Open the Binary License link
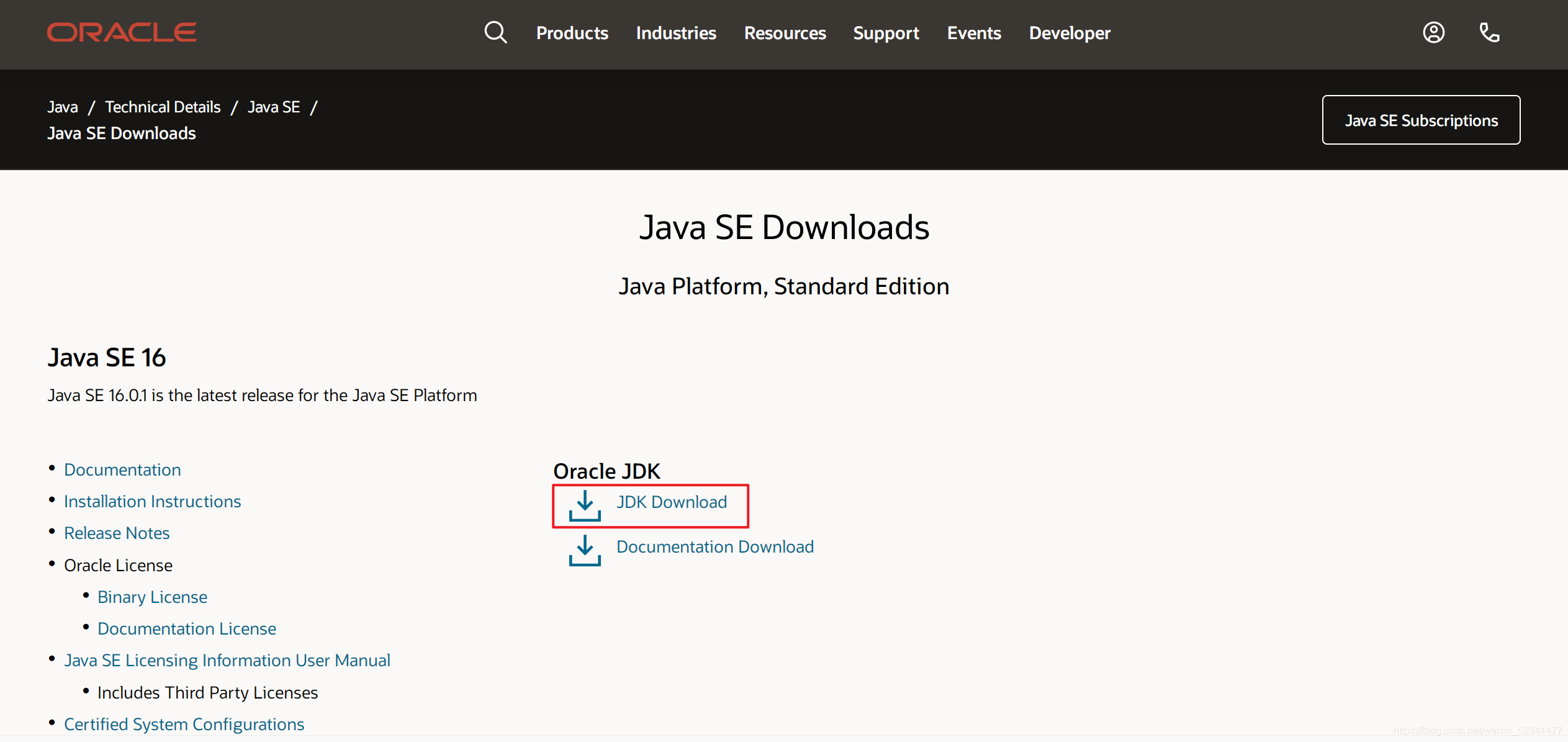This screenshot has height=742, width=1568. 152,597
